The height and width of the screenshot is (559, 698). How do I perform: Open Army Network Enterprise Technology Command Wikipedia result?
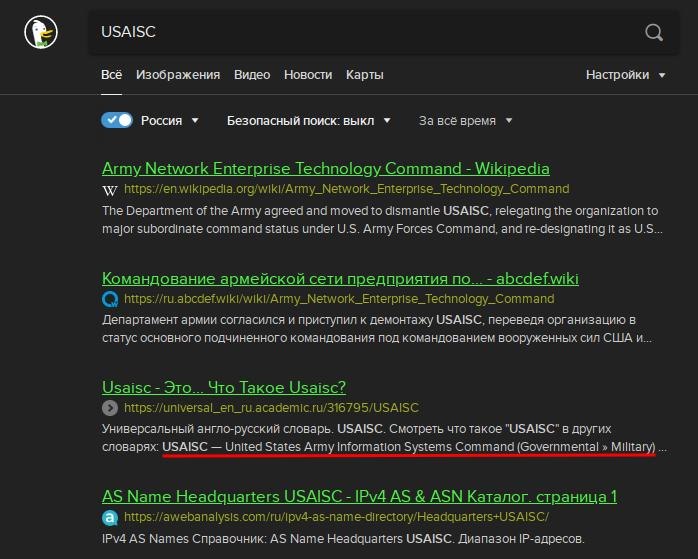[x=326, y=169]
